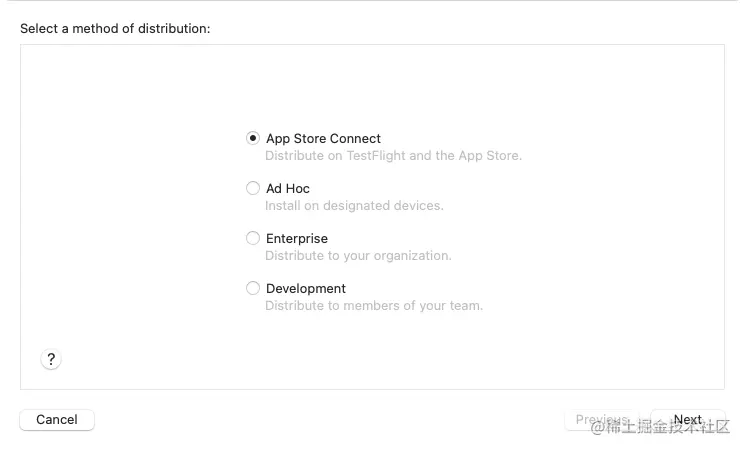This screenshot has width=745, height=450.
Task: Click the "Ad Hoc" option label
Action: coord(288,189)
